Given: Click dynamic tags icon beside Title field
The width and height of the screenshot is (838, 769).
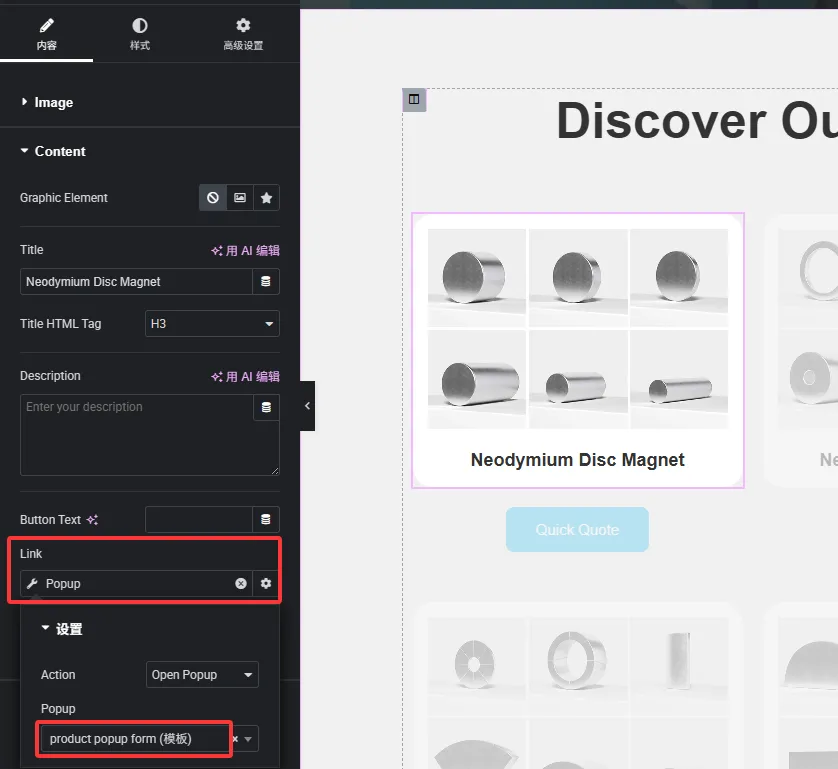Looking at the screenshot, I should point(265,282).
